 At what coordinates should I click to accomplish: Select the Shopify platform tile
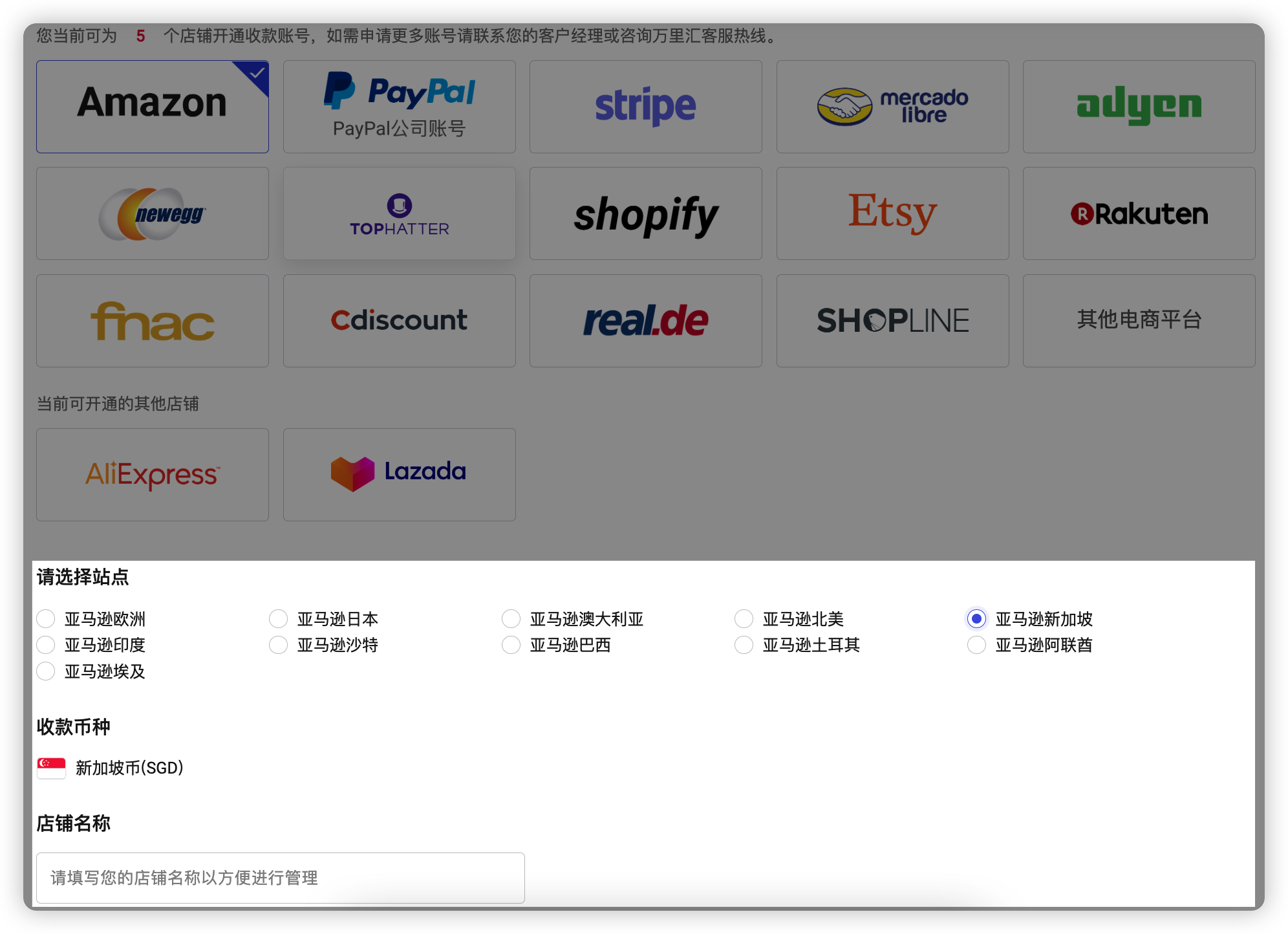645,213
